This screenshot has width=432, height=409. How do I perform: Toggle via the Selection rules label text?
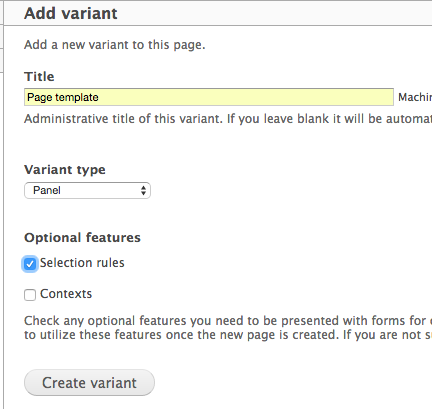(82, 263)
